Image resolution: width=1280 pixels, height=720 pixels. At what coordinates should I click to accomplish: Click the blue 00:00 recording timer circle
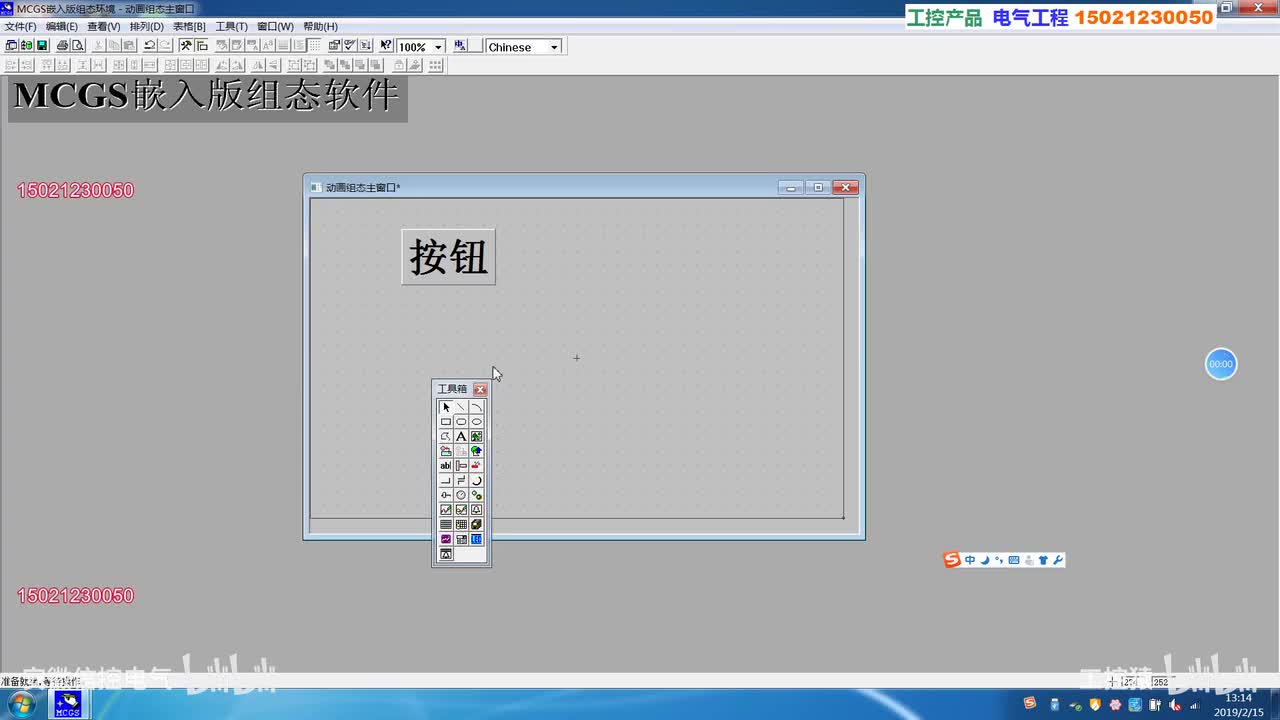point(1221,364)
